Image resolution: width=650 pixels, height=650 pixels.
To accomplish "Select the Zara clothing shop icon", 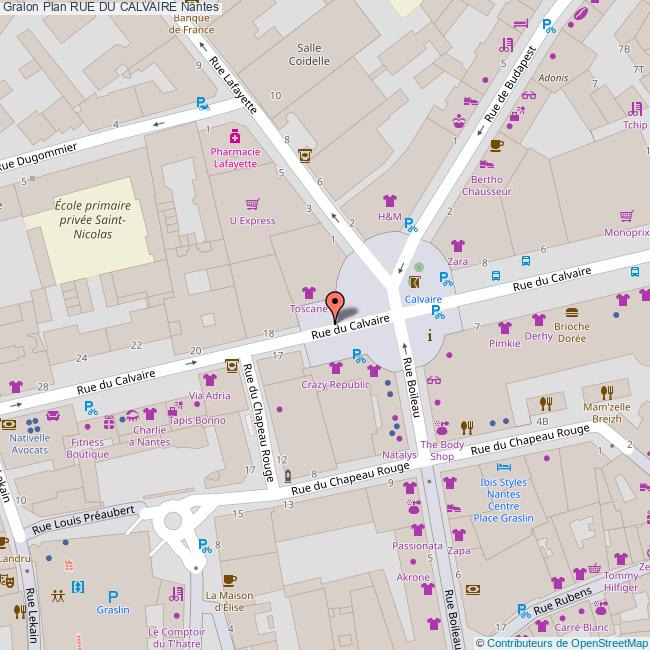I will coord(457,245).
